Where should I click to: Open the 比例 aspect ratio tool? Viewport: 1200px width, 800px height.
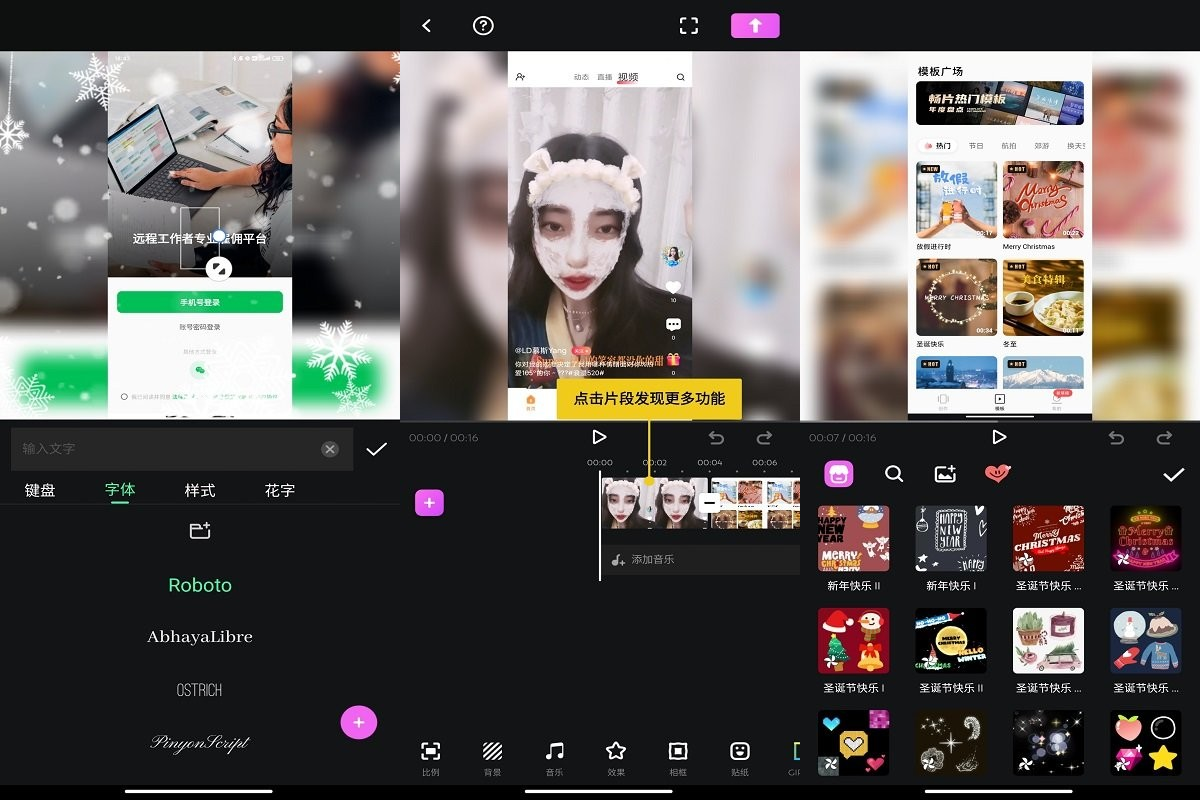point(430,756)
